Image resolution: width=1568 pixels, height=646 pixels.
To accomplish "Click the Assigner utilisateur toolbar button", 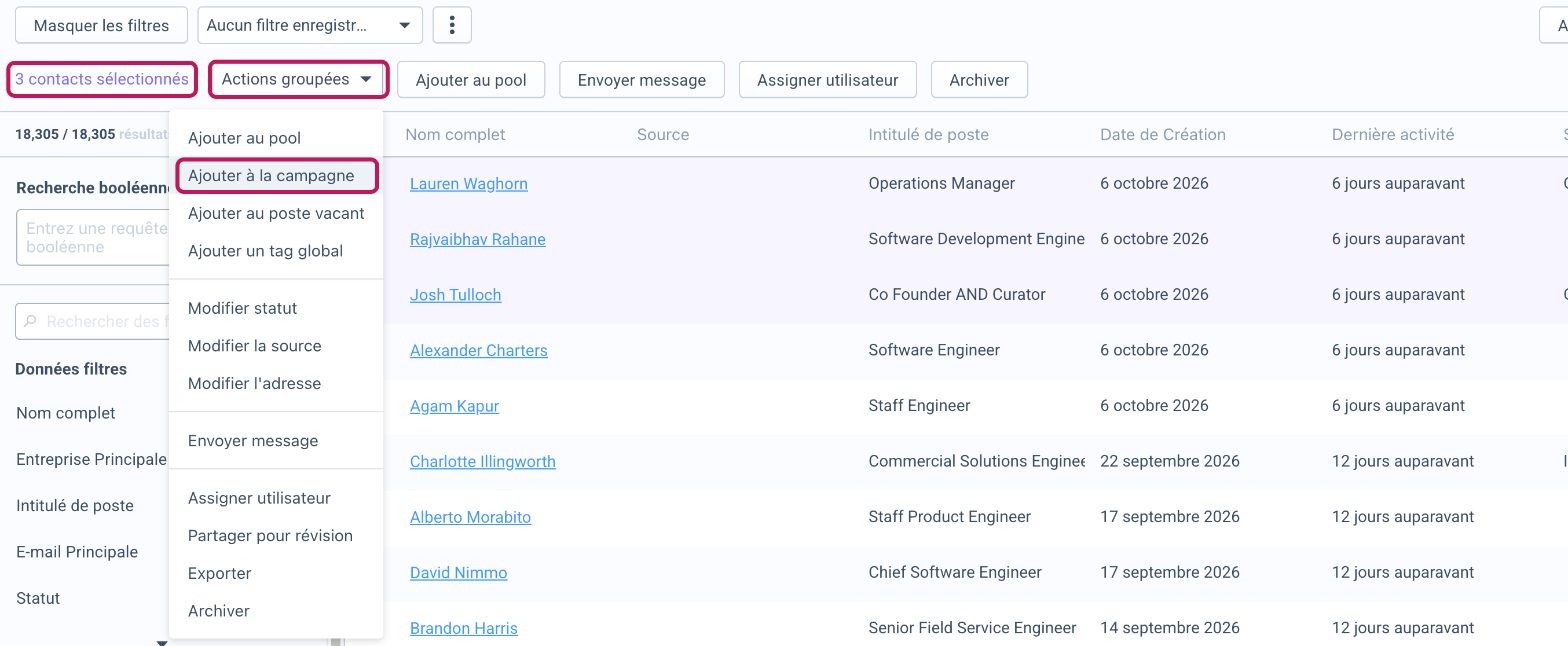I will click(x=828, y=80).
